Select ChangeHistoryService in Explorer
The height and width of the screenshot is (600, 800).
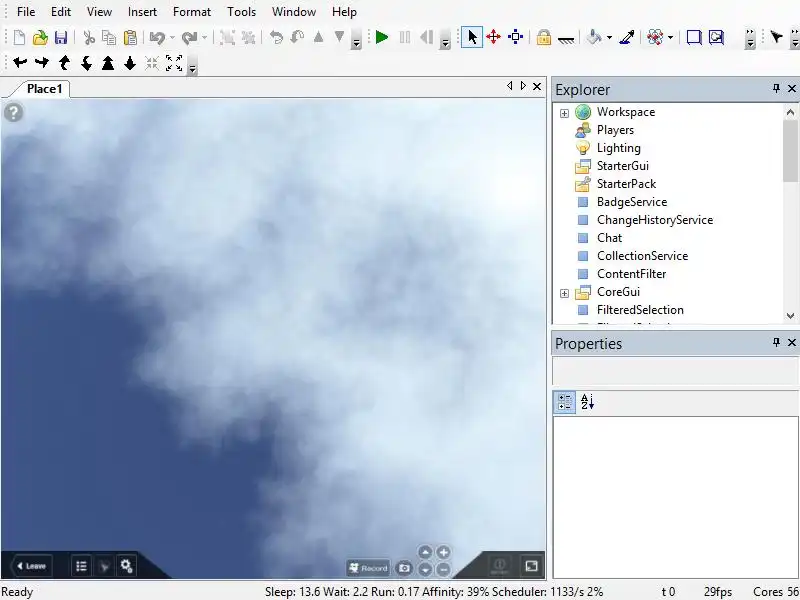tap(655, 220)
